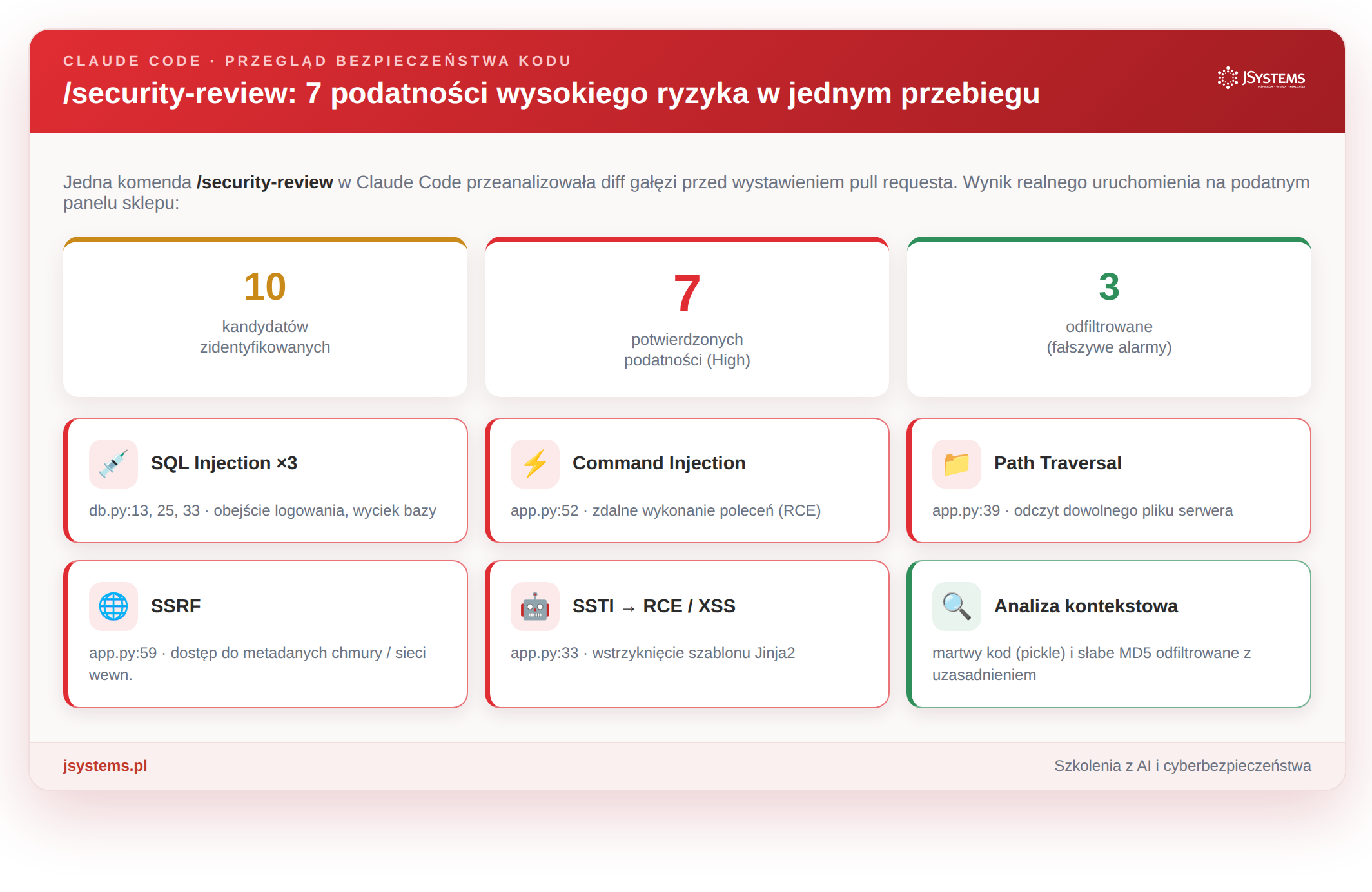
Task: Open the jsystems.pl link in footer
Action: (x=105, y=766)
